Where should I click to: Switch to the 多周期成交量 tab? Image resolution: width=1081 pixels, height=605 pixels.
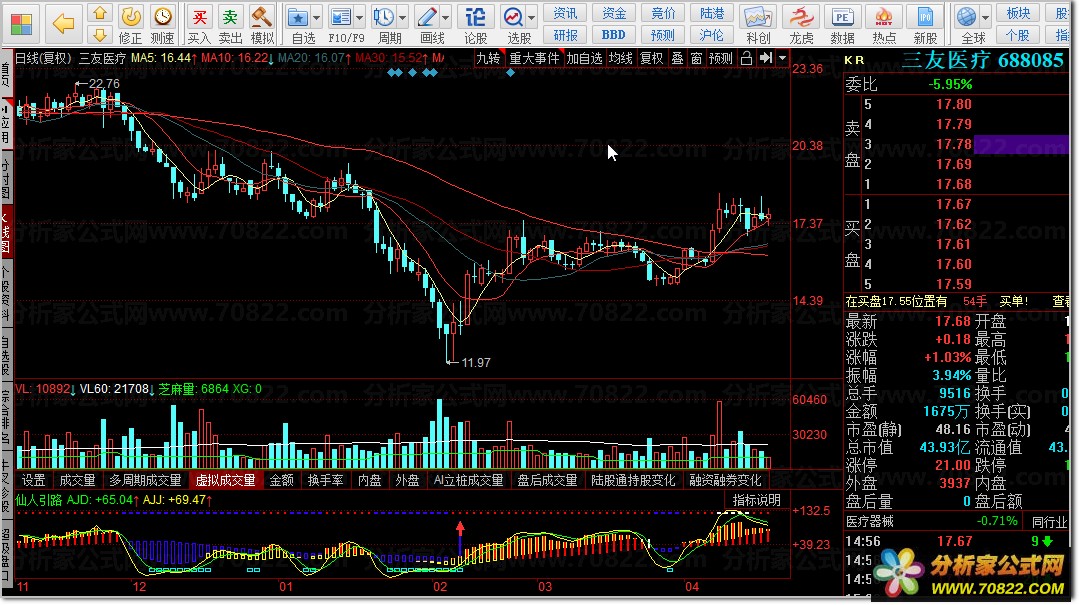point(145,480)
